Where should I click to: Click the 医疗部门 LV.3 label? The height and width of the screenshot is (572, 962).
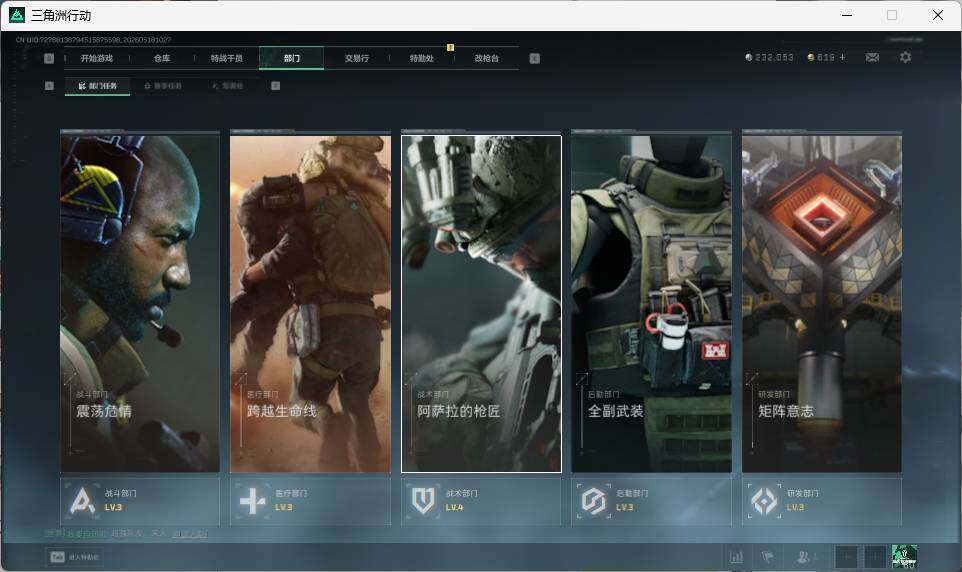coord(283,508)
